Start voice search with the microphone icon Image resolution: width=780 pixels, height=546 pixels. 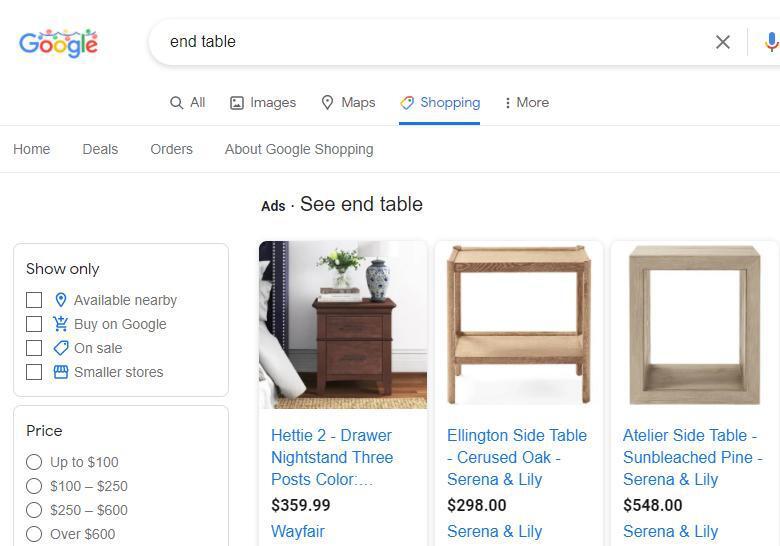click(770, 42)
